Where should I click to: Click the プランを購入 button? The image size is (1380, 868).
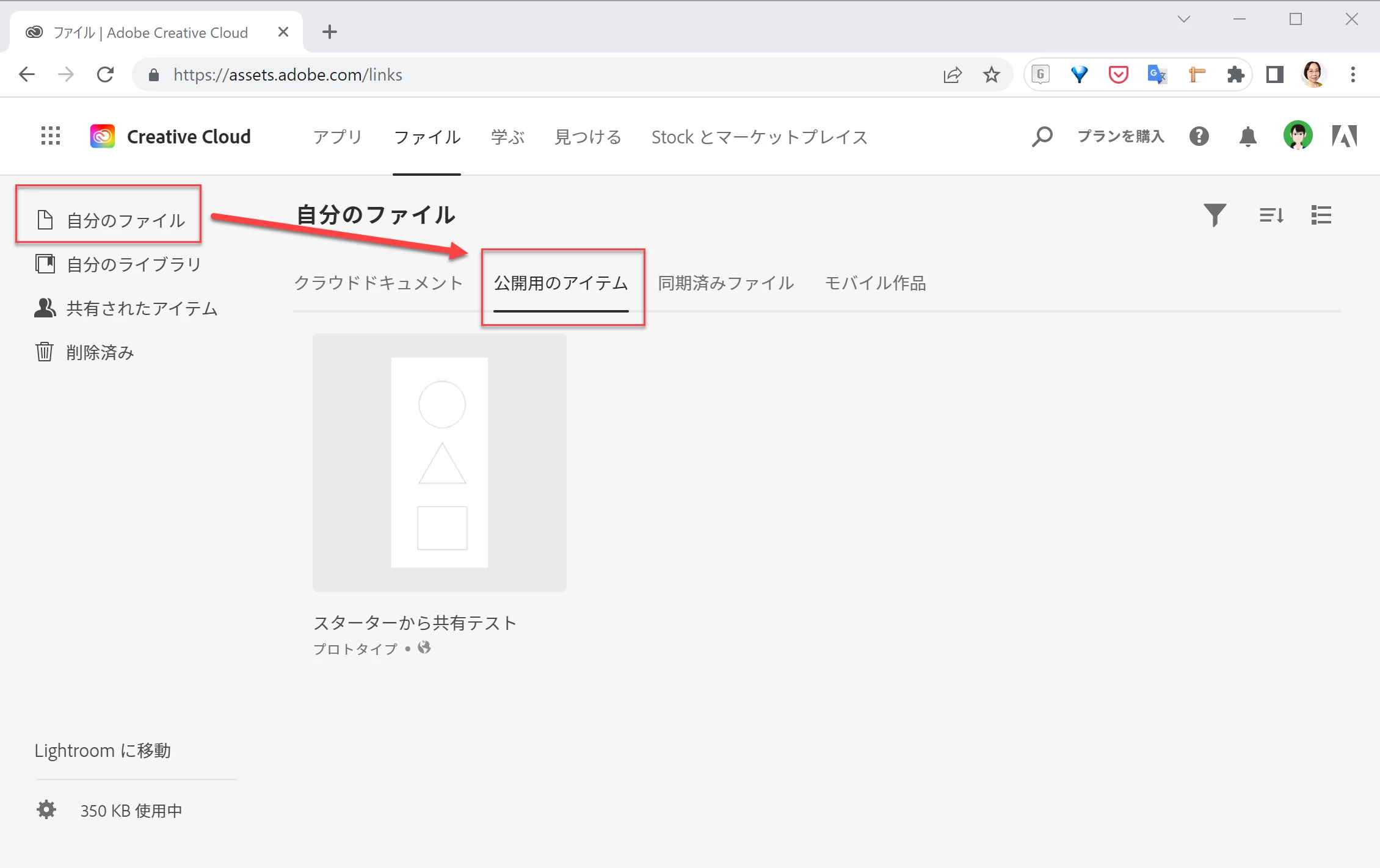[x=1120, y=136]
